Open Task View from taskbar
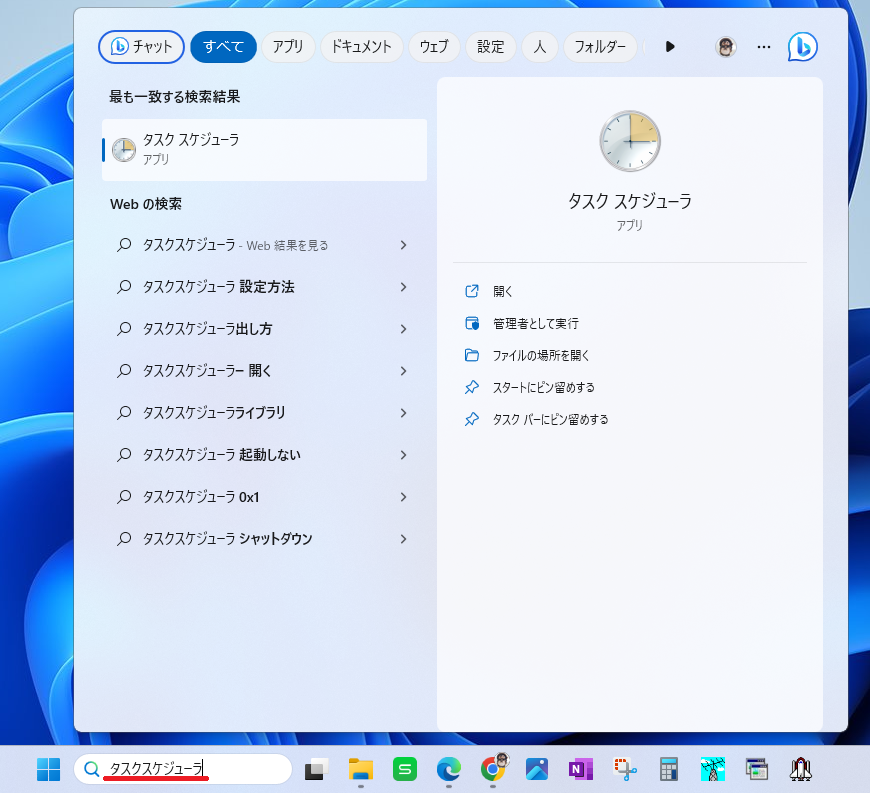The width and height of the screenshot is (870, 793). coord(316,769)
